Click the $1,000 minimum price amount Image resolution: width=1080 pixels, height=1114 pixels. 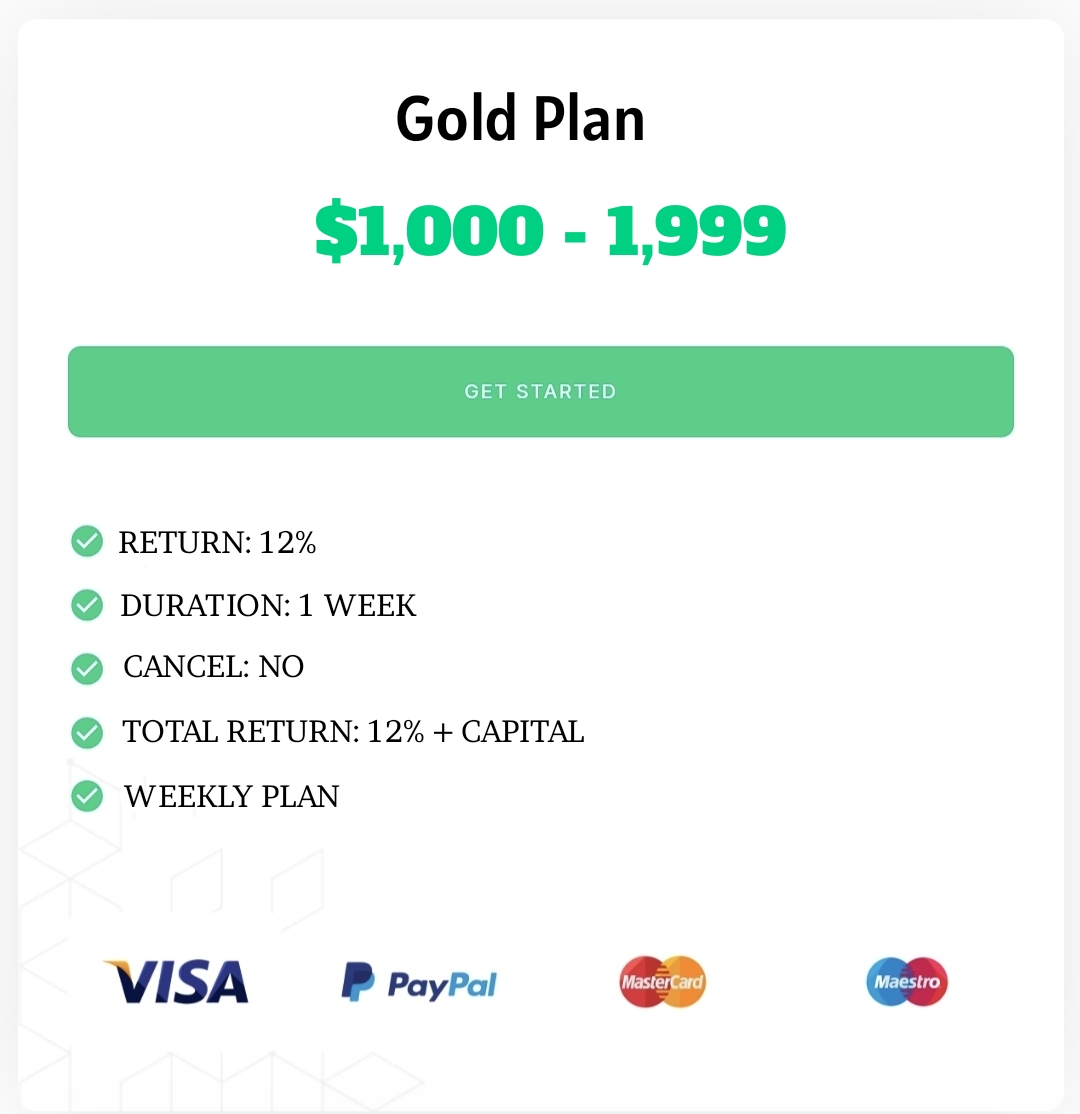point(429,231)
